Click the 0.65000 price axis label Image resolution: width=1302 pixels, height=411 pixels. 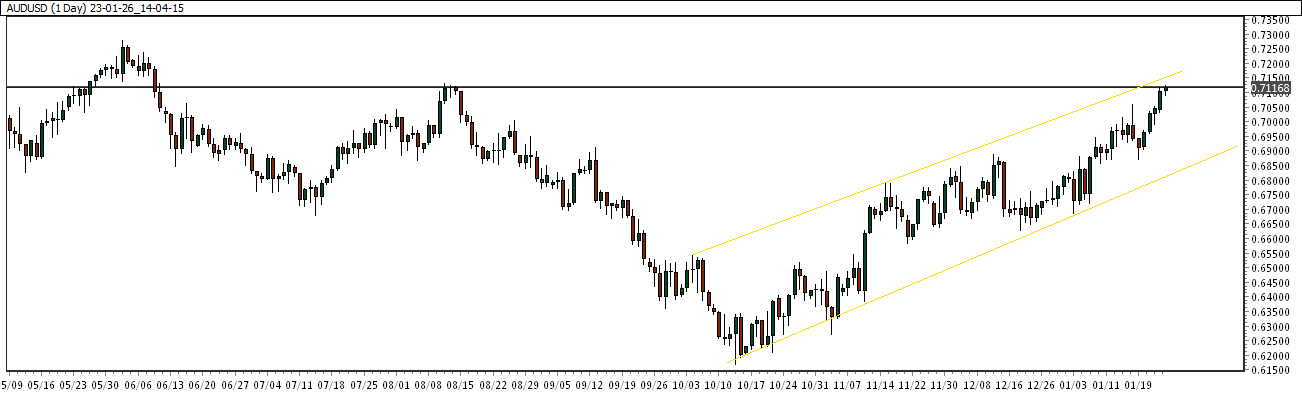[x=1271, y=268]
